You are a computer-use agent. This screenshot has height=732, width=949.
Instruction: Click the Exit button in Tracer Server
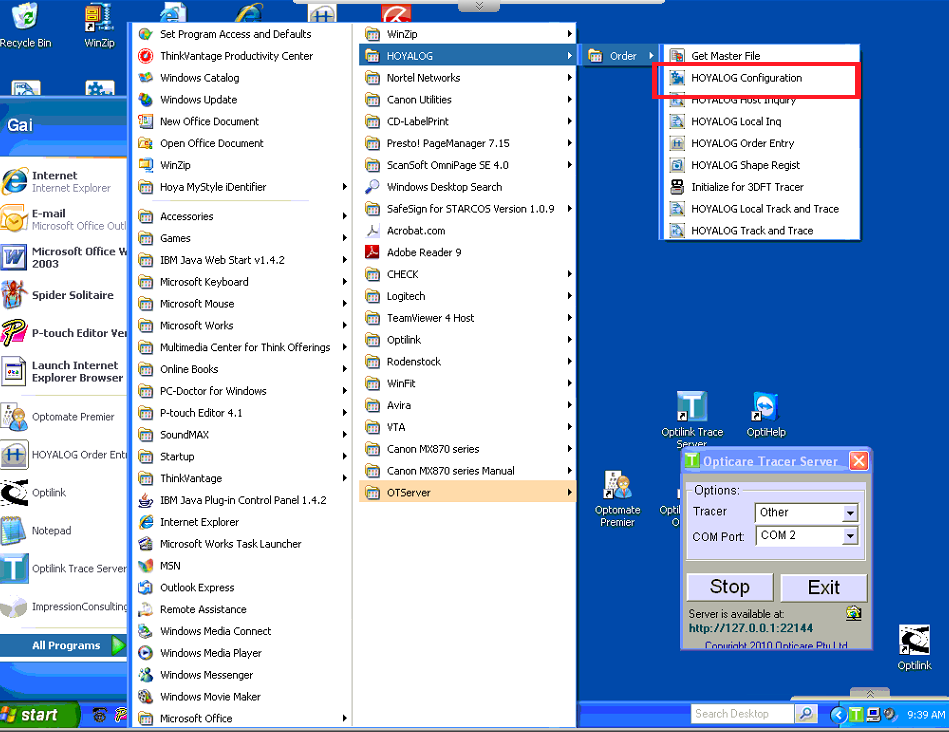[x=824, y=587]
